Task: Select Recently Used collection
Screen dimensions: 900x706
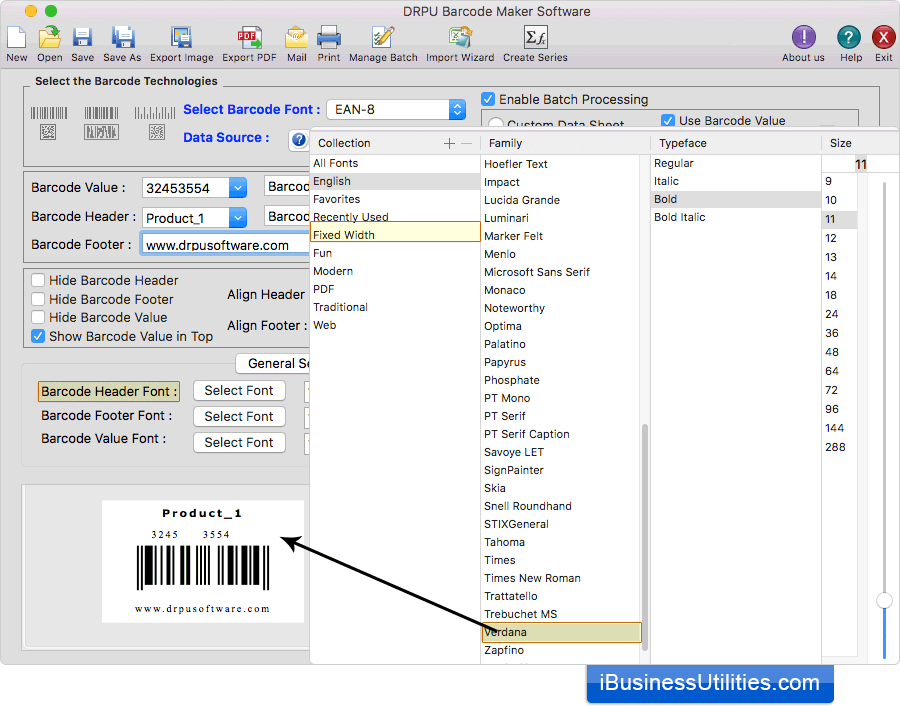Action: (395, 216)
